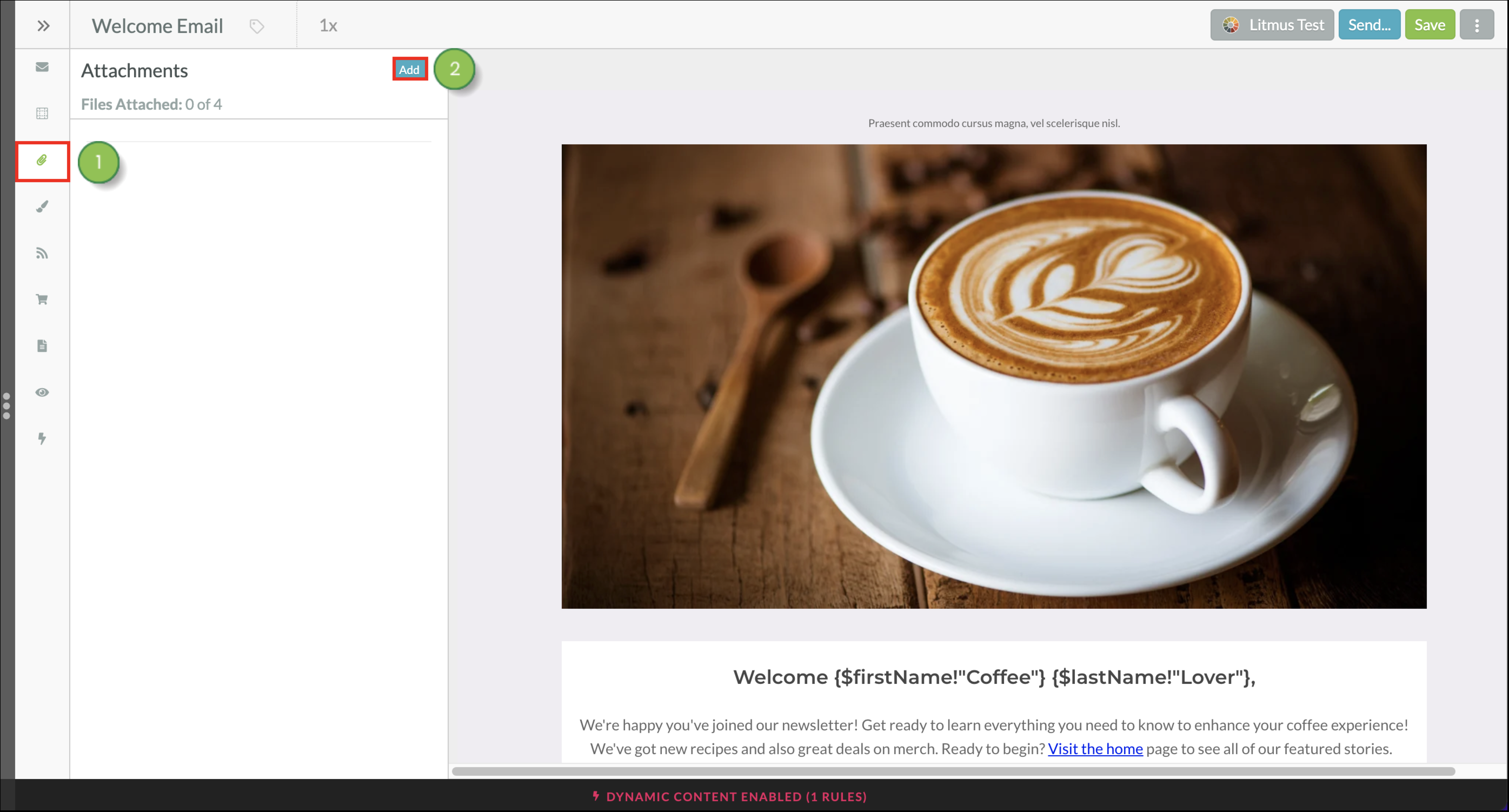Click the Add attachment button
Viewport: 1509px width, 812px height.
409,69
